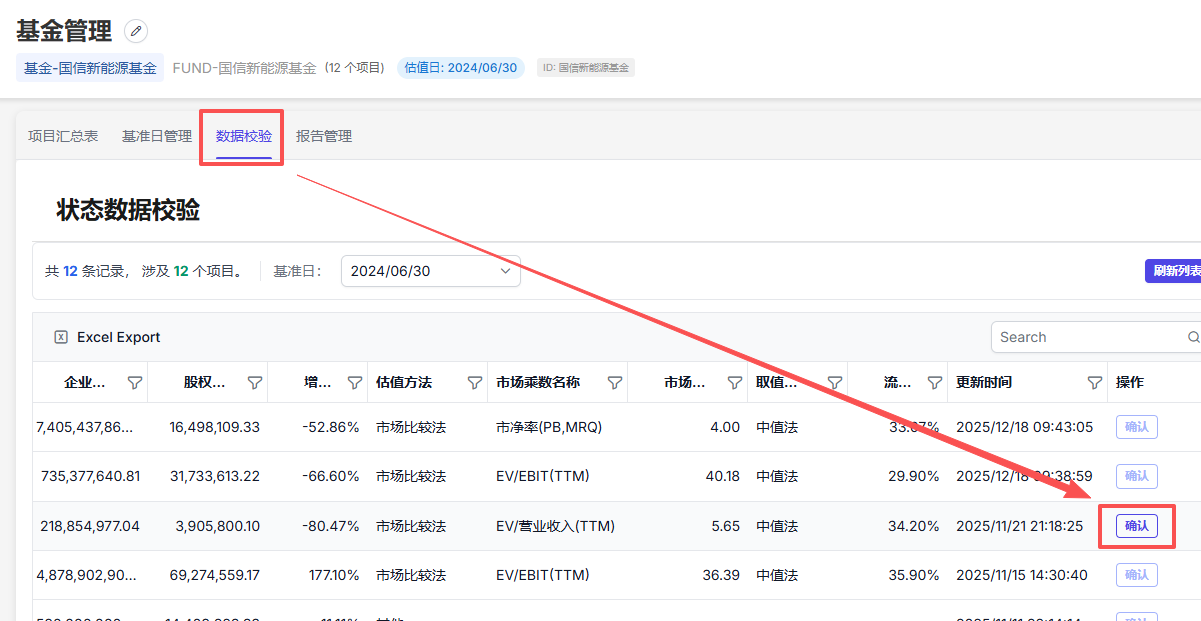Click the -52.86% cell
The height and width of the screenshot is (621, 1201).
pyautogui.click(x=330, y=427)
